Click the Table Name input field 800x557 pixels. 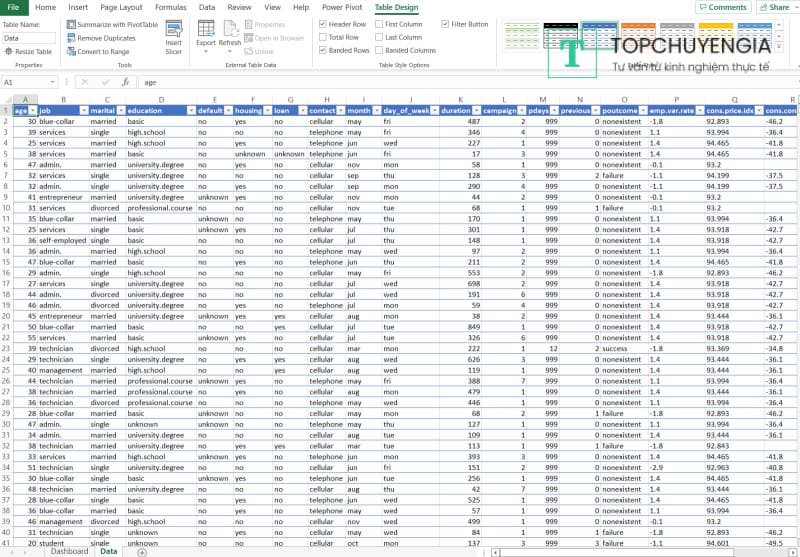29,38
